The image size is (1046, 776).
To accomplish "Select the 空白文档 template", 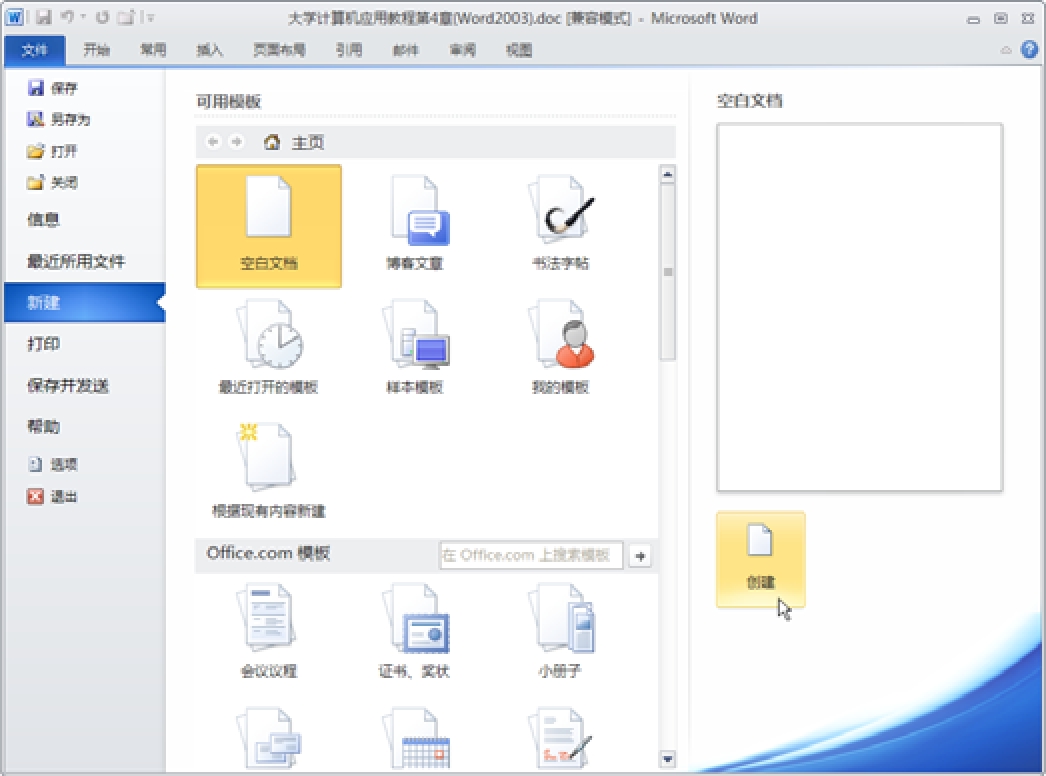I will click(x=269, y=226).
